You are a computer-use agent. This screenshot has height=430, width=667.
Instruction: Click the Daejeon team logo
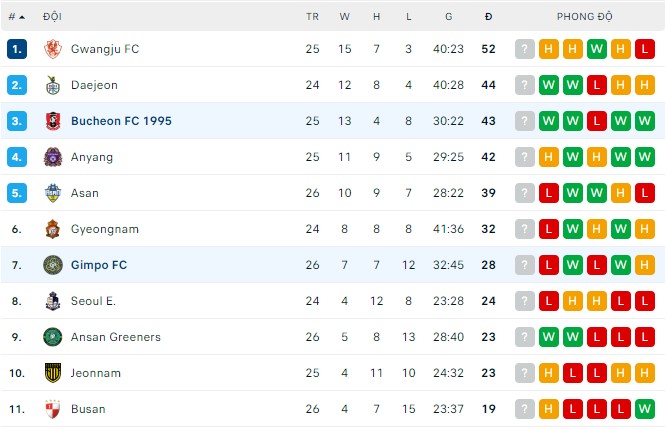(x=53, y=85)
